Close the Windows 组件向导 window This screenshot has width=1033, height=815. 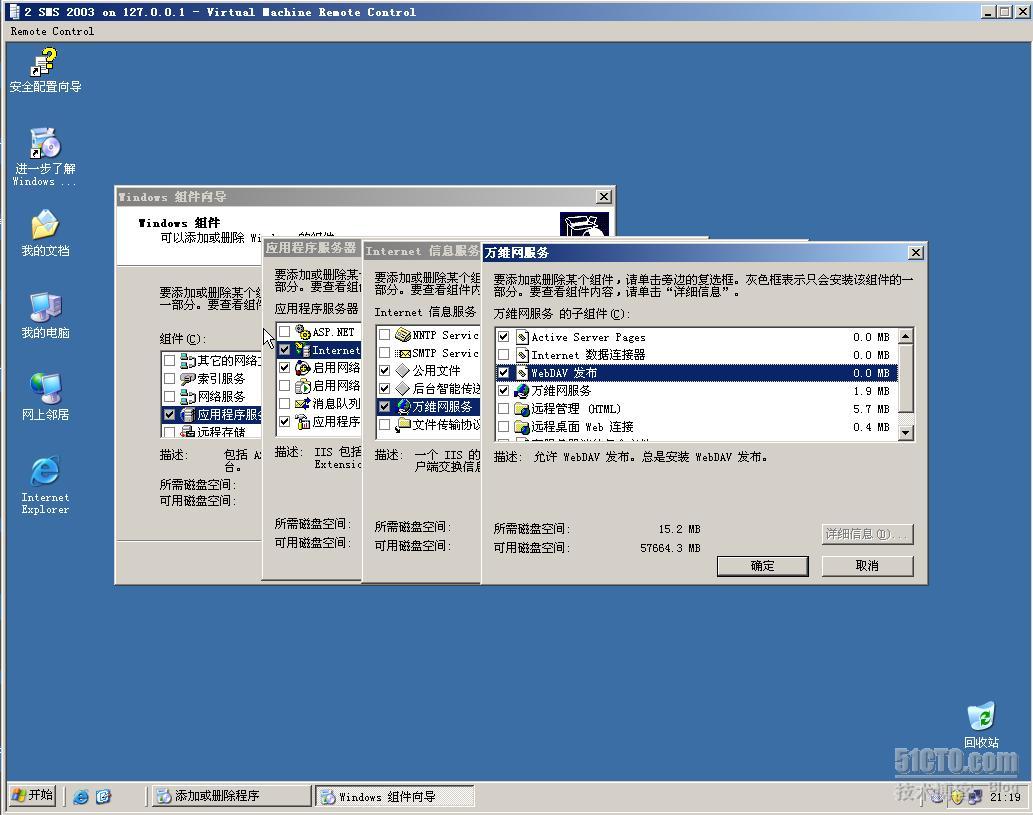pos(603,196)
